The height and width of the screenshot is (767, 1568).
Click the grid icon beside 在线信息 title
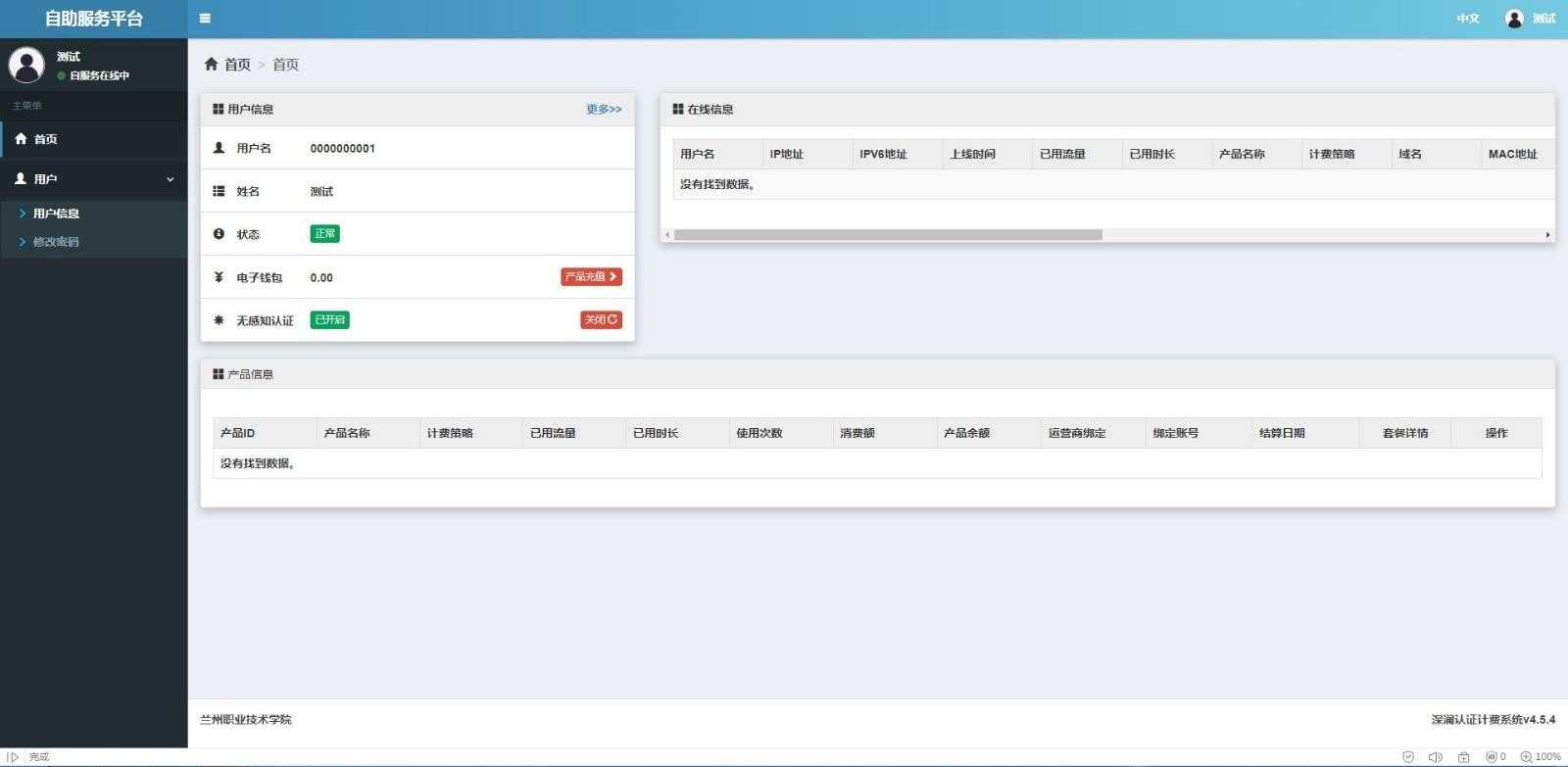(678, 109)
